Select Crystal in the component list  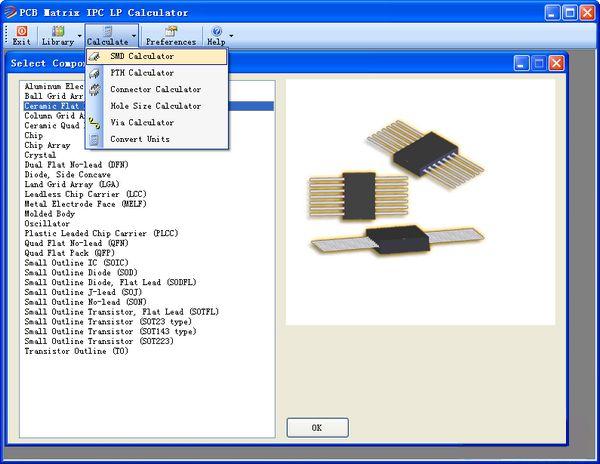(40, 155)
